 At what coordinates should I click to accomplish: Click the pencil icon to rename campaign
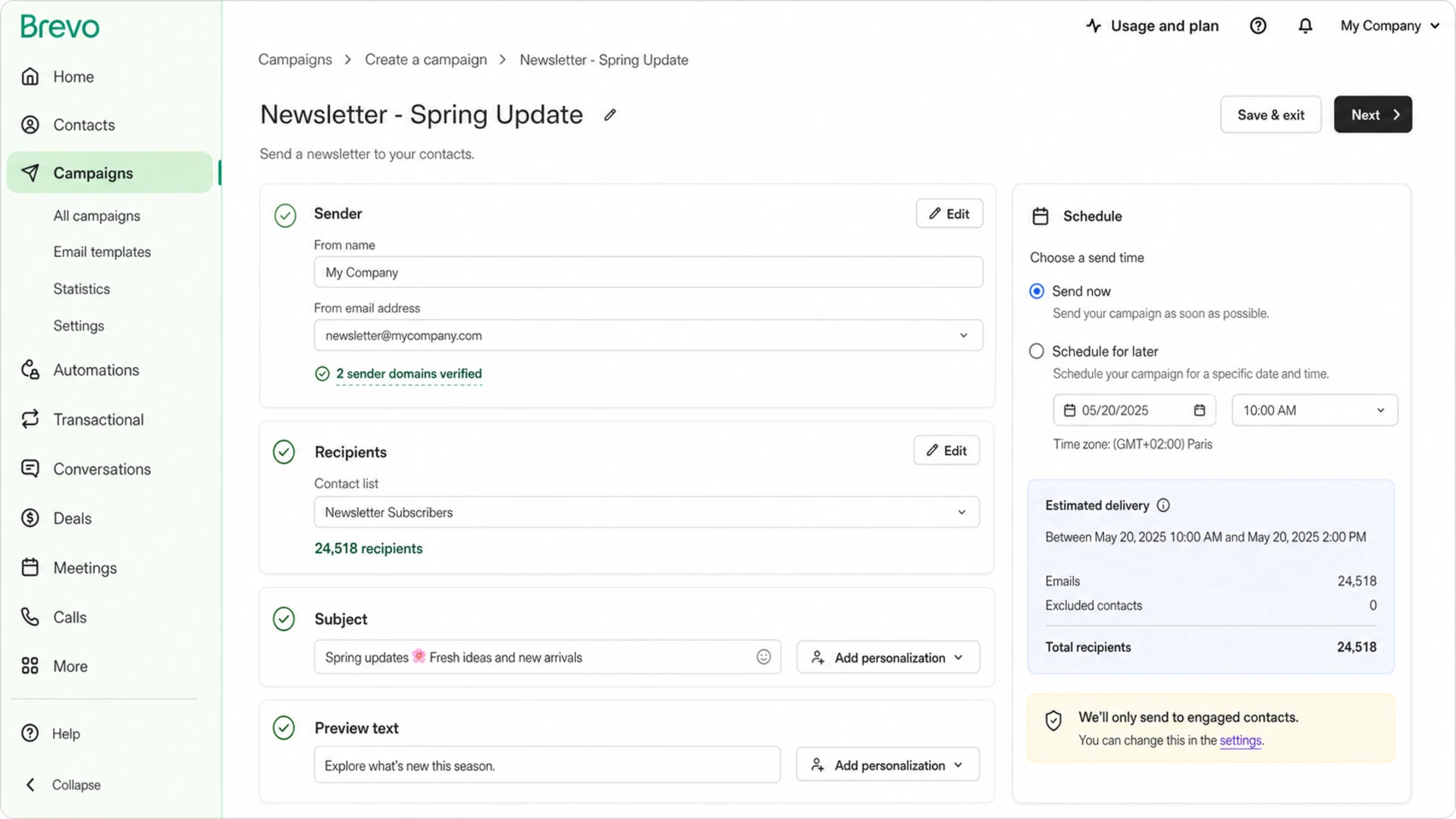click(x=610, y=115)
